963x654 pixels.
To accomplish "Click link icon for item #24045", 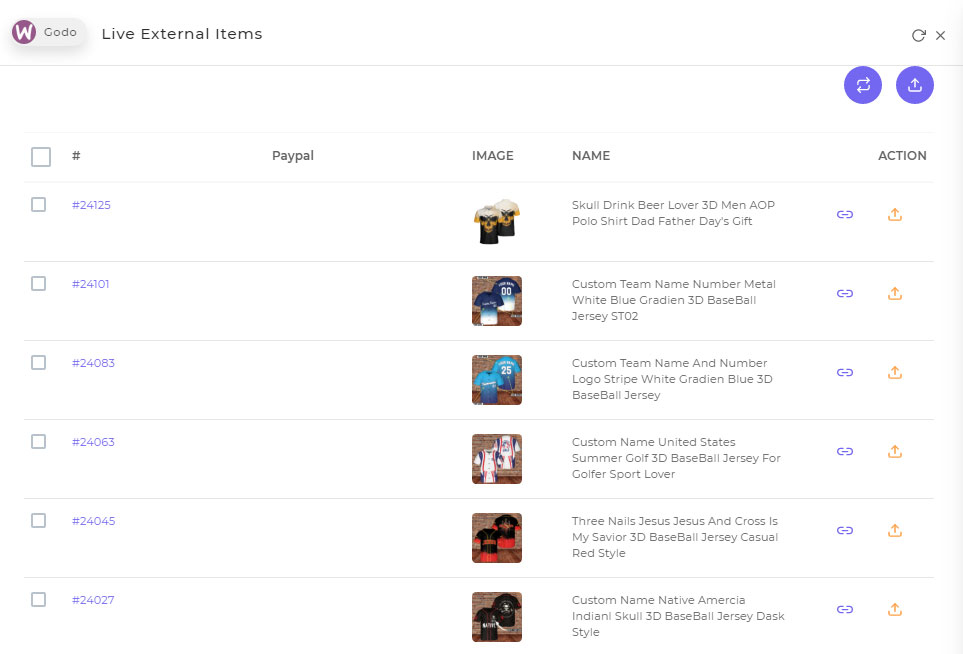I will (x=844, y=530).
